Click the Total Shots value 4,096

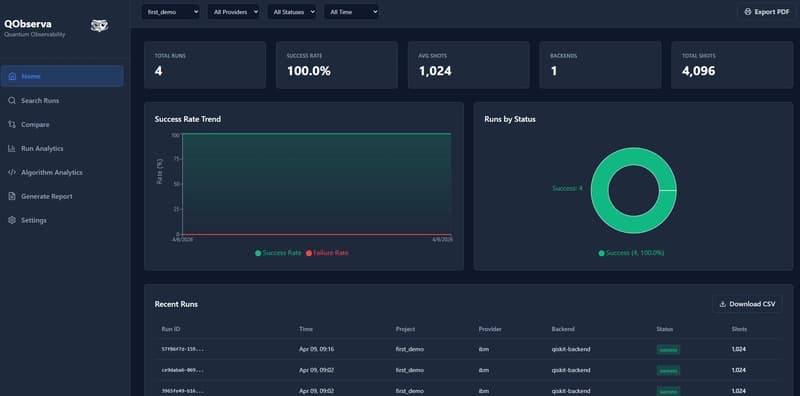tap(698, 71)
